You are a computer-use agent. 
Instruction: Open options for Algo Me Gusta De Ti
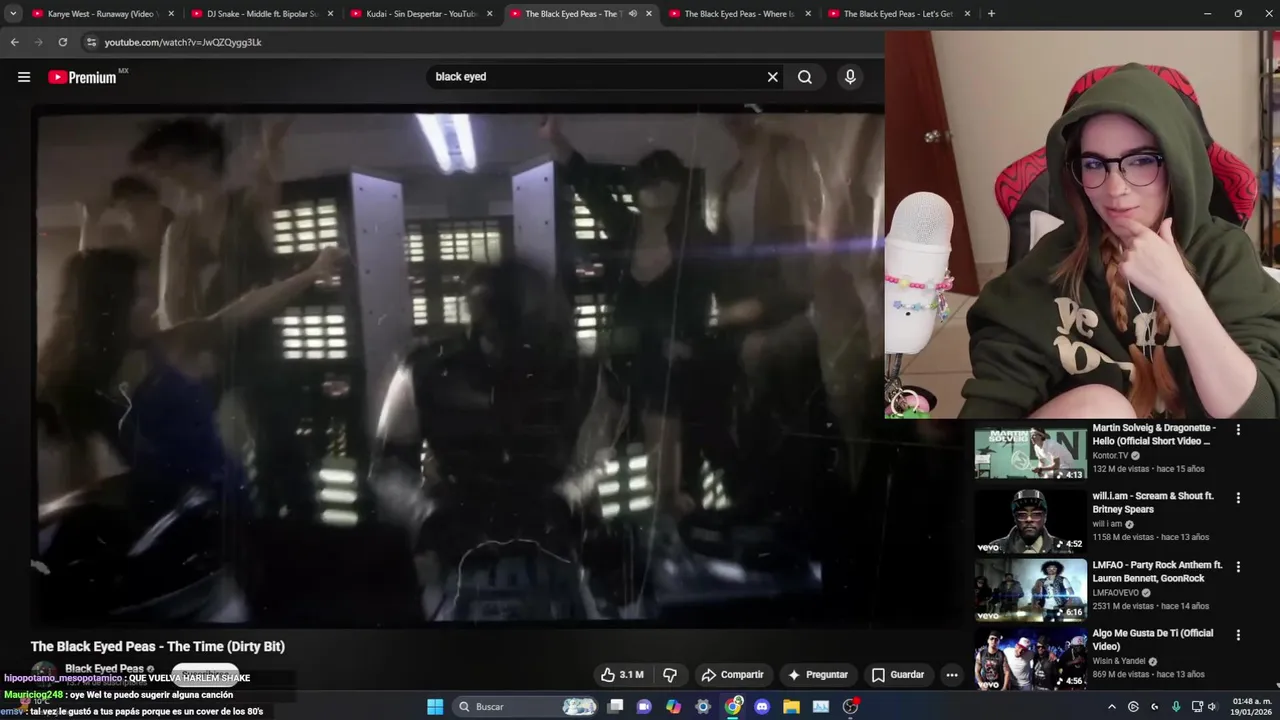point(1238,635)
